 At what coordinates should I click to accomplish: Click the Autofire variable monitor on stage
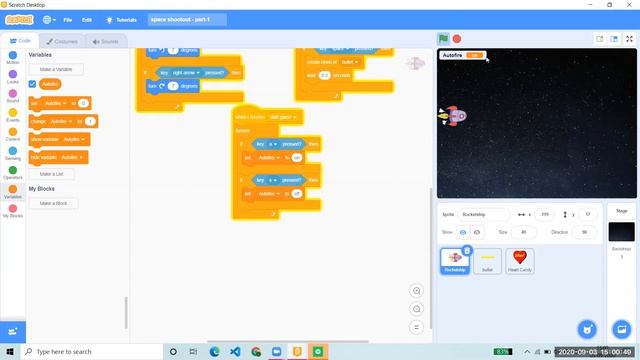(463, 55)
